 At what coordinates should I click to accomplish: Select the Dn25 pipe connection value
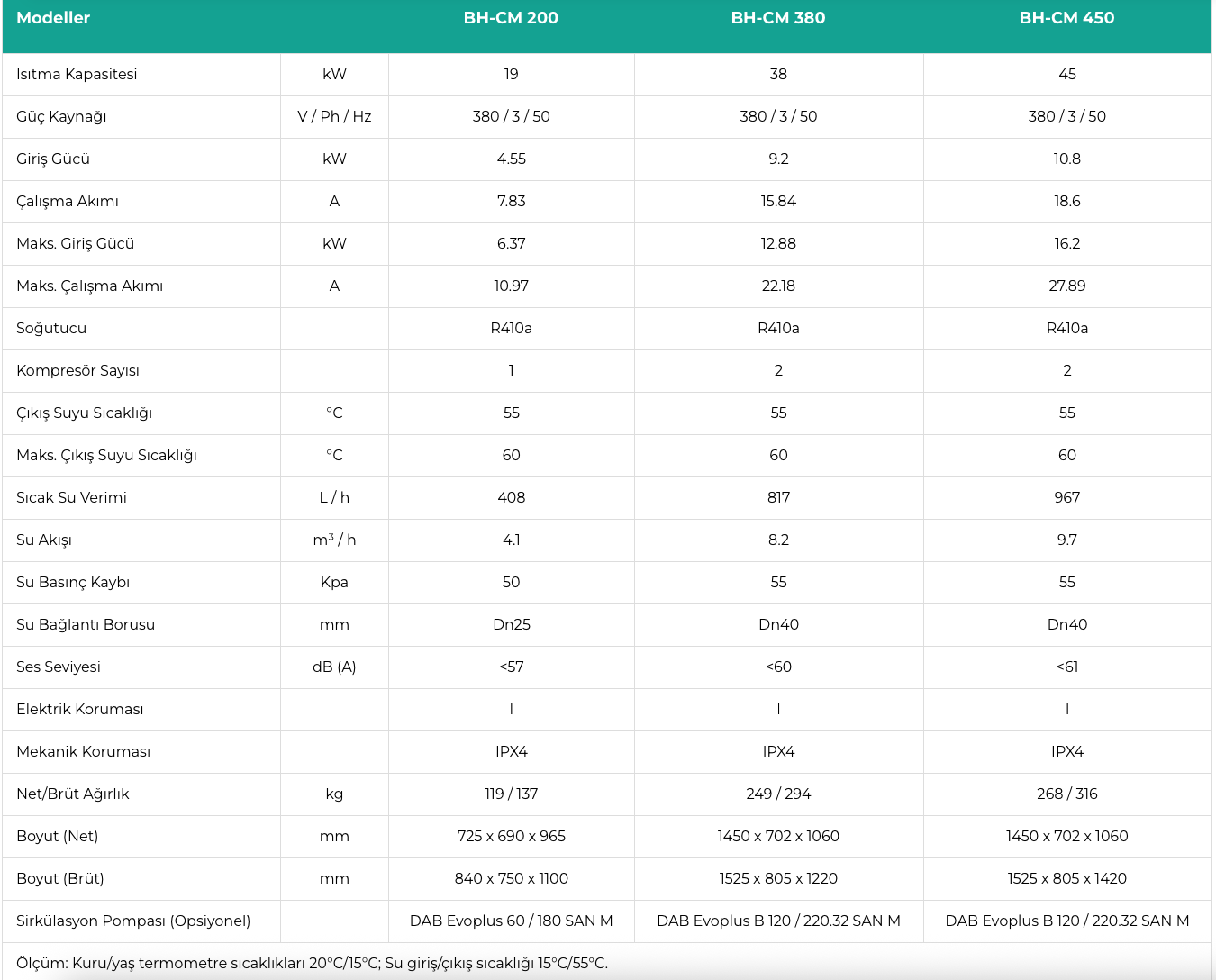[x=511, y=625]
